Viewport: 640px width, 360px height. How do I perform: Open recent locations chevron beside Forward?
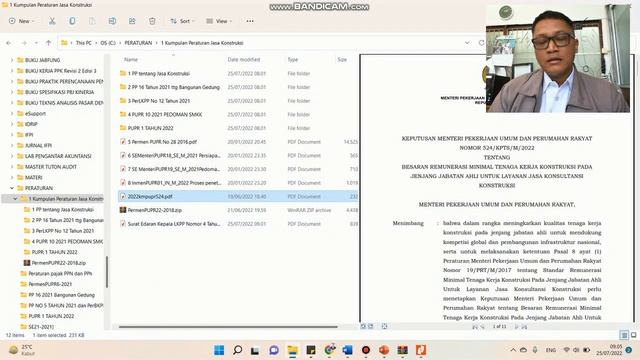(x=36, y=43)
